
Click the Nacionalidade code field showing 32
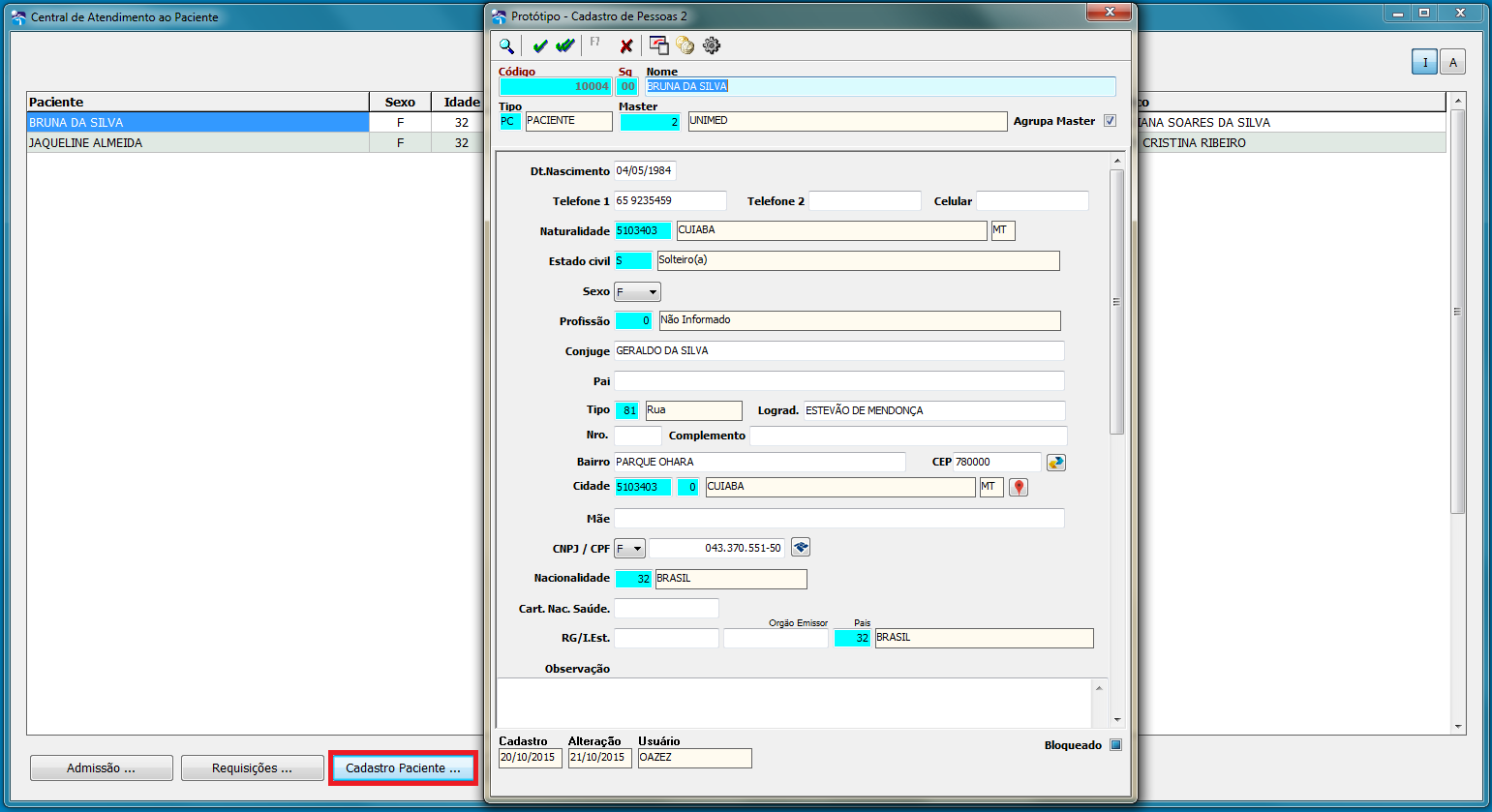coord(633,578)
